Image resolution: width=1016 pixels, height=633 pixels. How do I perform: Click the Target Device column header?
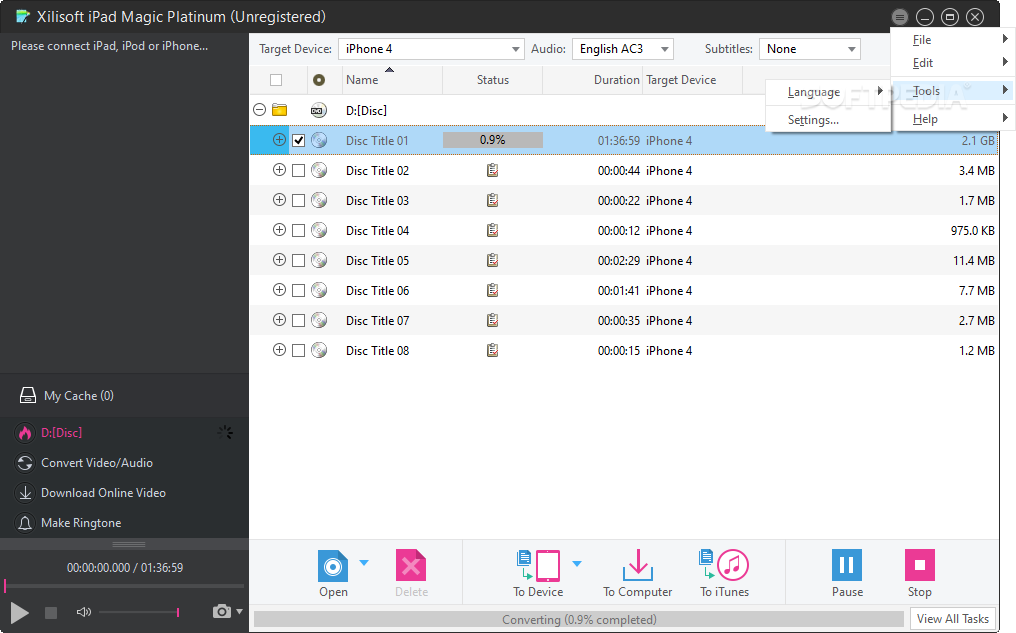693,80
